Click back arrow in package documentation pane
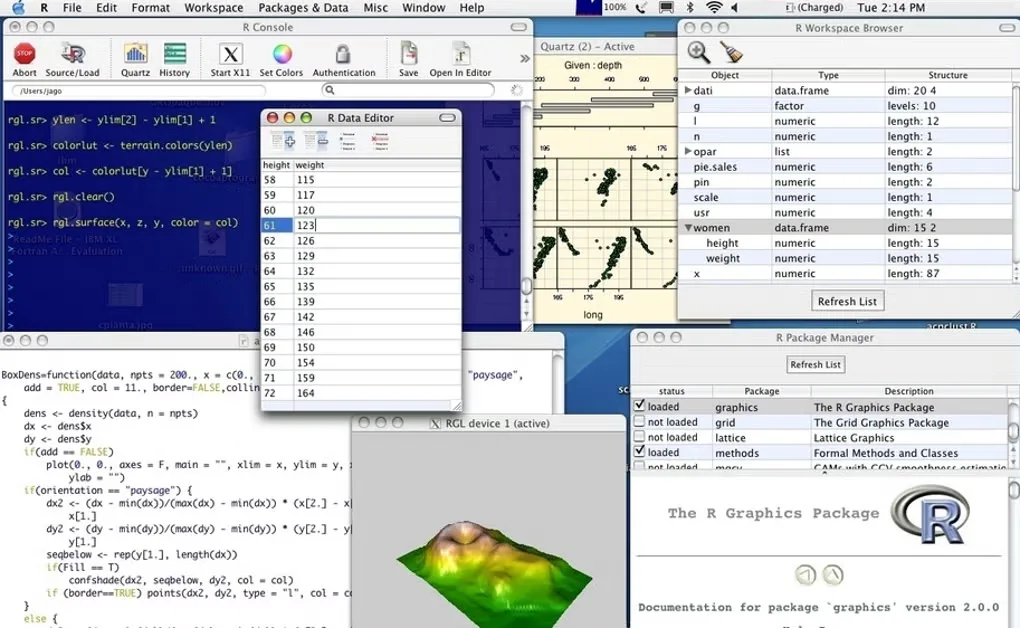This screenshot has width=1020, height=628. (805, 575)
